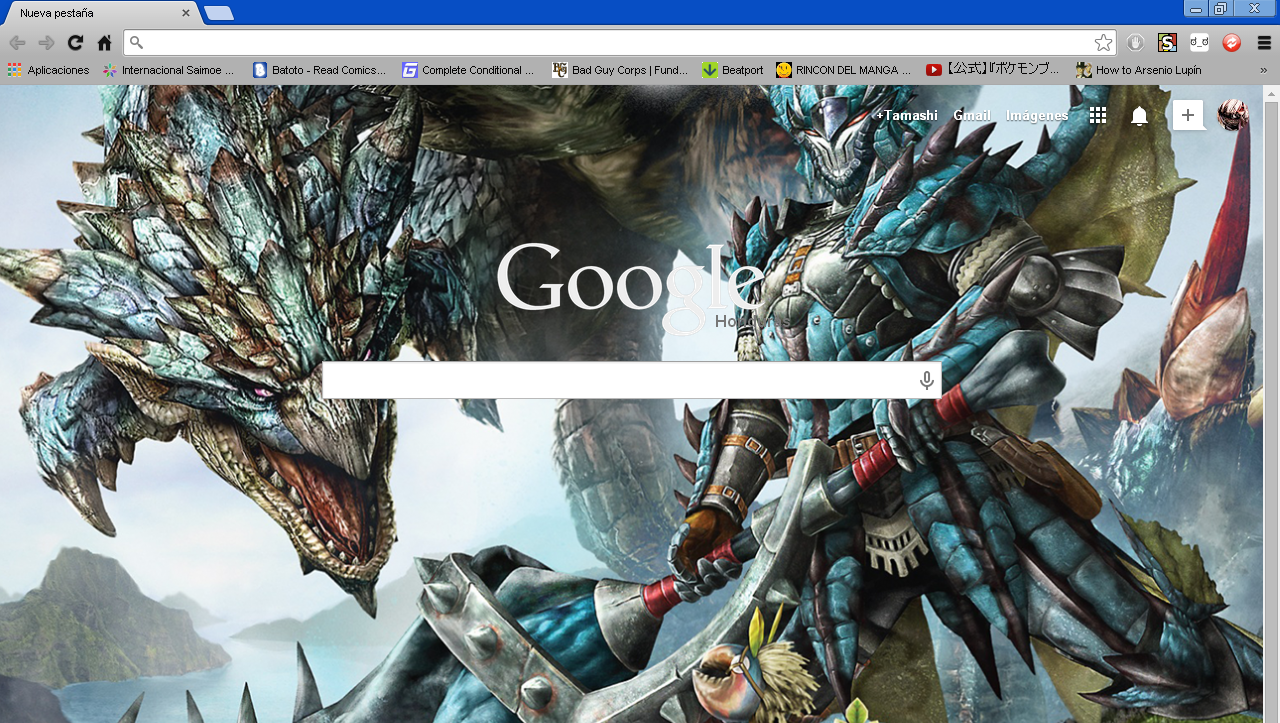Reload the current page
The width and height of the screenshot is (1280, 723).
[75, 43]
